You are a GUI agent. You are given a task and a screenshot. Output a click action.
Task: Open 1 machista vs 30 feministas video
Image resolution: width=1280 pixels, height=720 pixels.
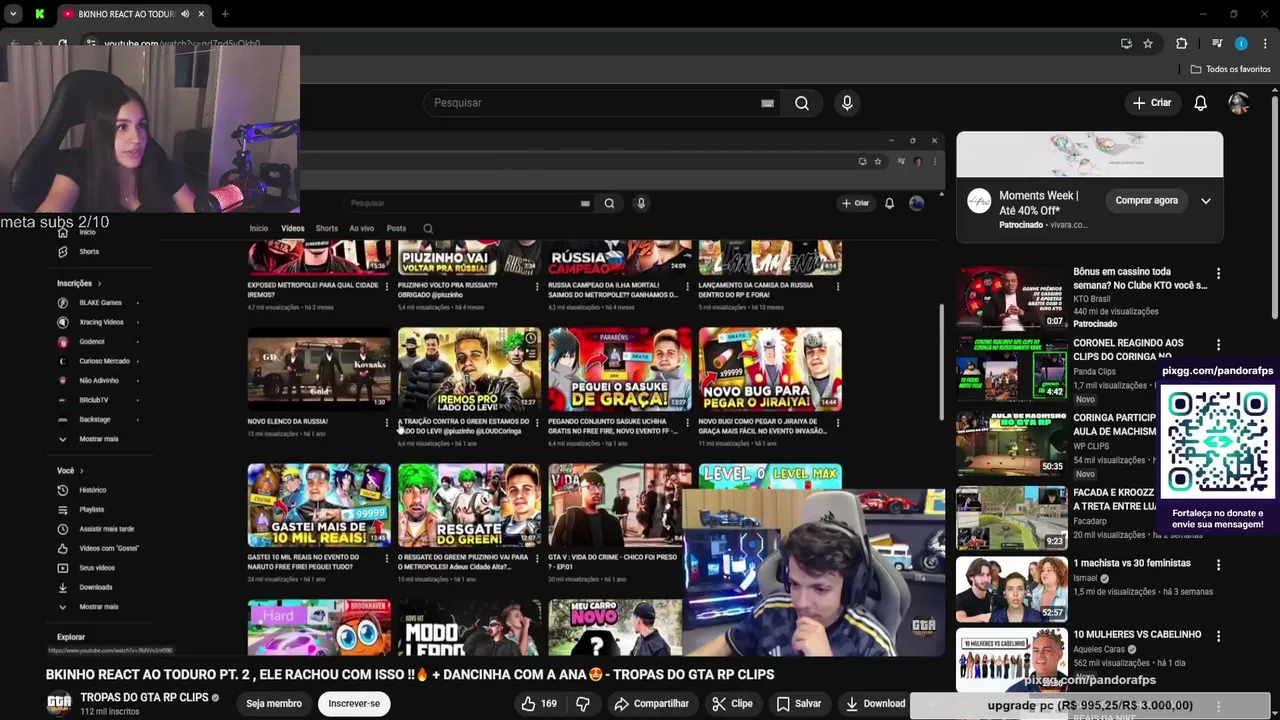[1131, 563]
